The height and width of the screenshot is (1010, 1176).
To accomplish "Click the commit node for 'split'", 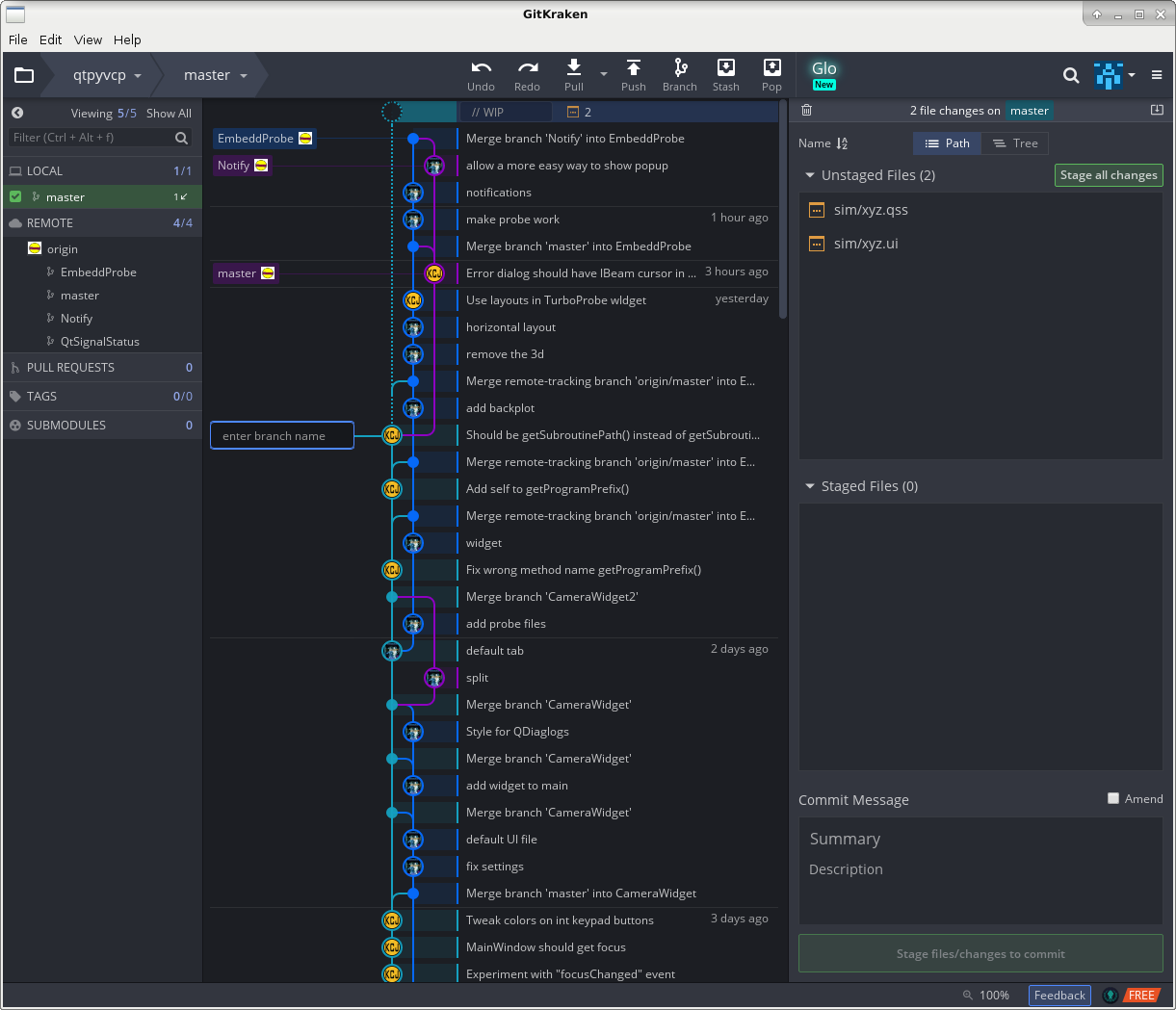I will (x=434, y=678).
